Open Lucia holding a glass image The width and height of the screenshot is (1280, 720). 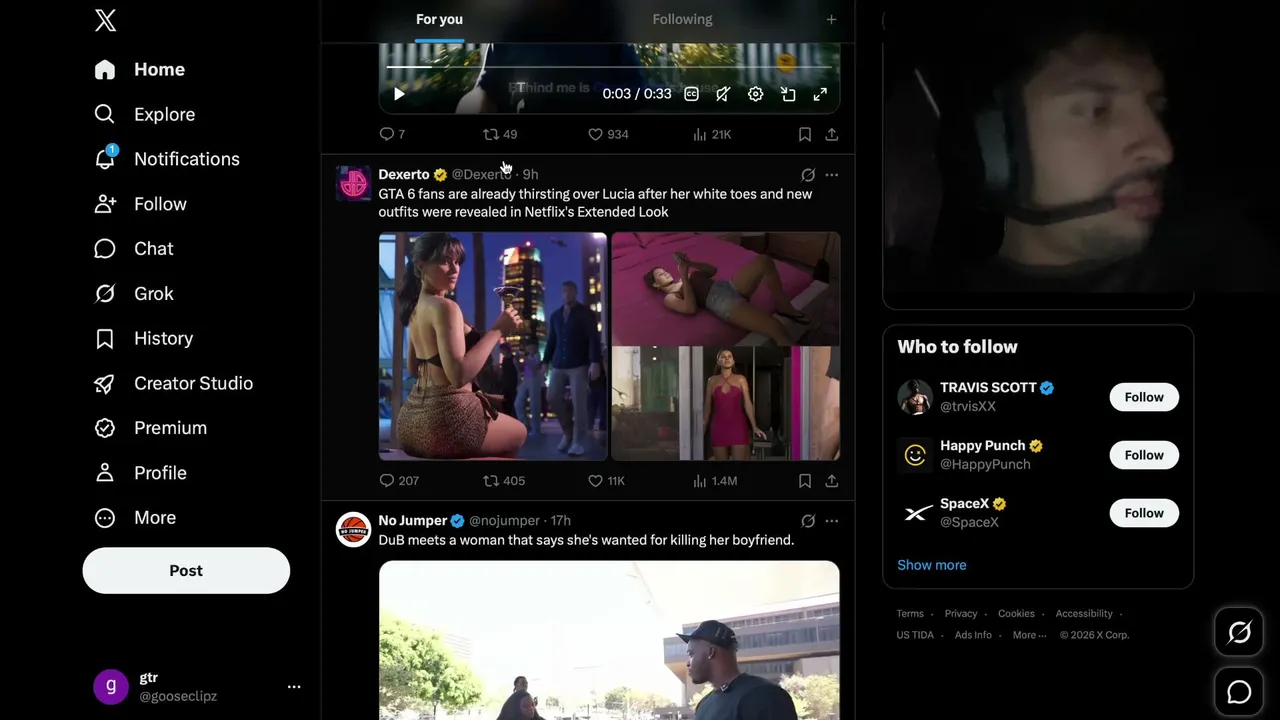(493, 346)
